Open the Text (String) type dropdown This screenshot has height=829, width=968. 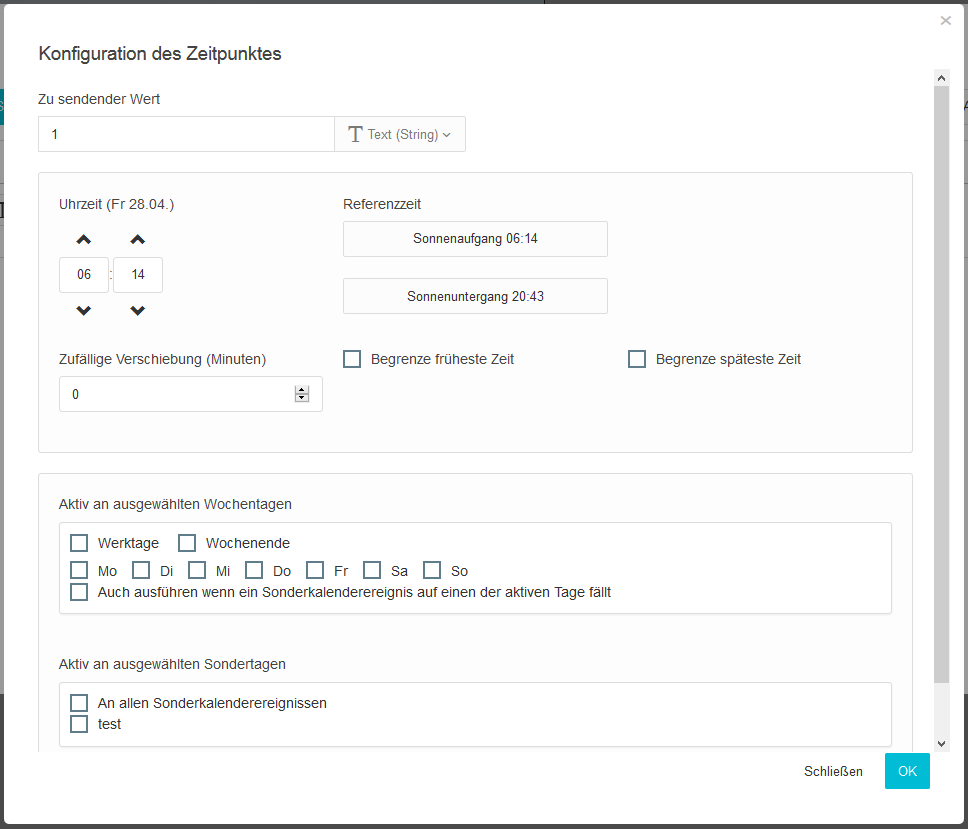[400, 134]
